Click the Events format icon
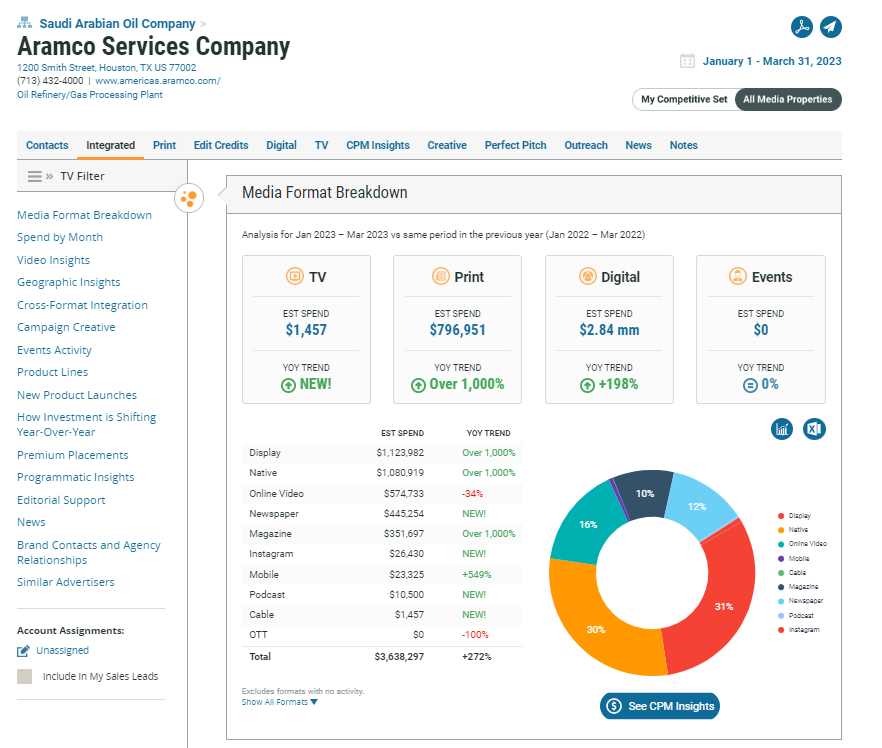The width and height of the screenshot is (882, 748). pos(738,276)
